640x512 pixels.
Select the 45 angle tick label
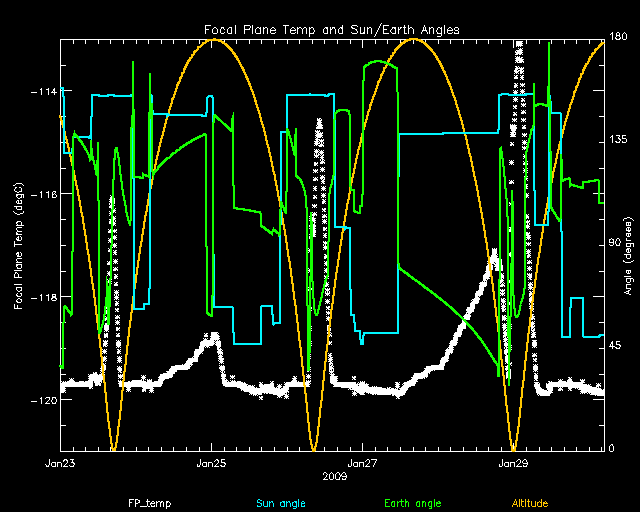[615, 346]
